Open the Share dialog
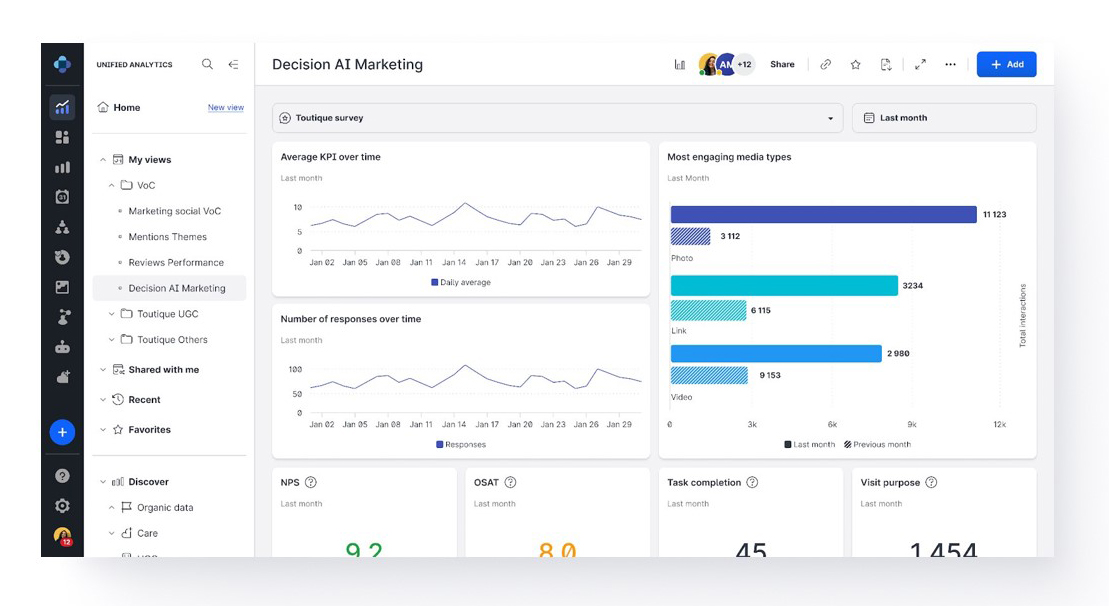The image size is (1109, 606). pyautogui.click(x=782, y=64)
